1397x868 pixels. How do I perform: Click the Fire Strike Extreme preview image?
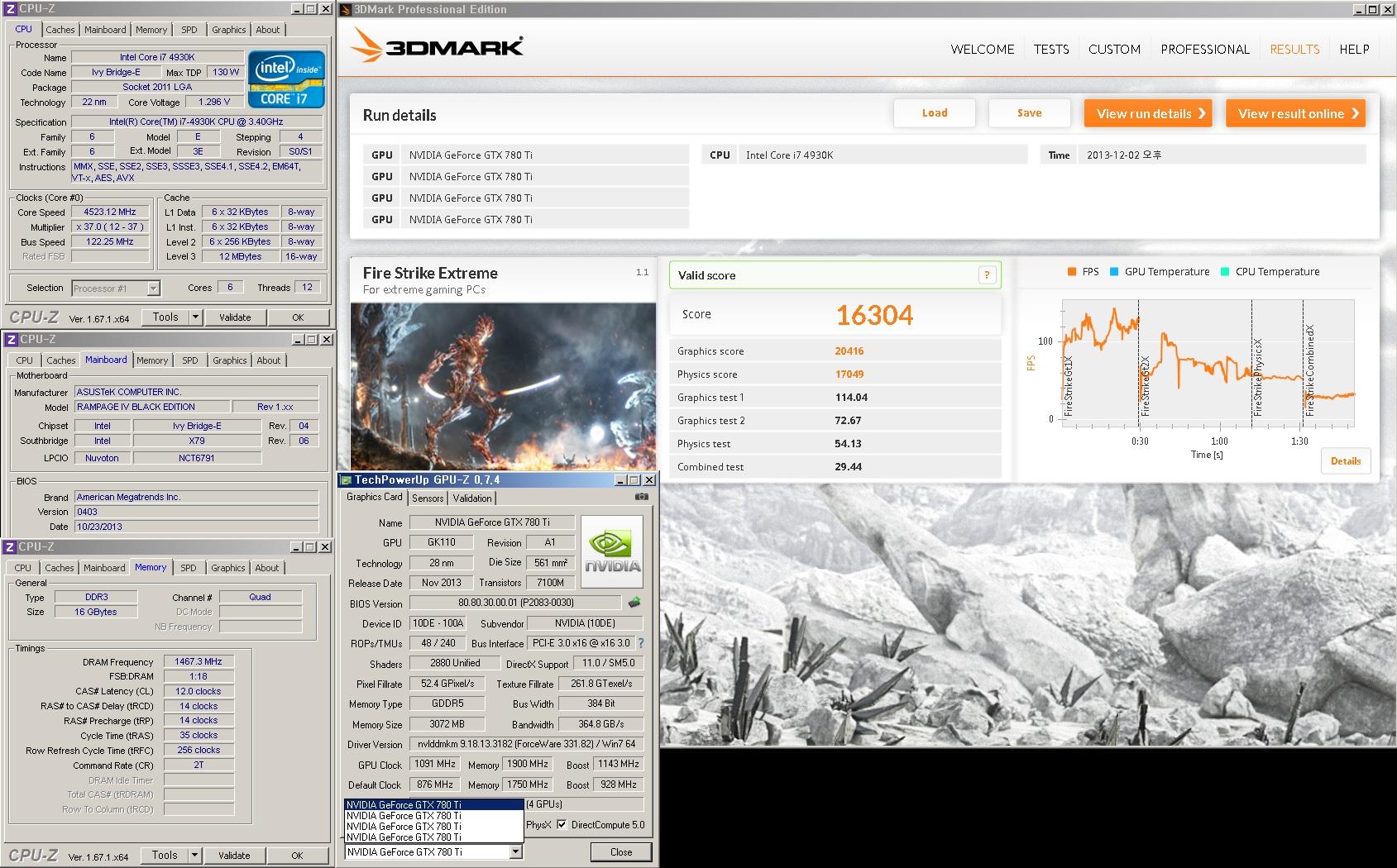coord(503,386)
